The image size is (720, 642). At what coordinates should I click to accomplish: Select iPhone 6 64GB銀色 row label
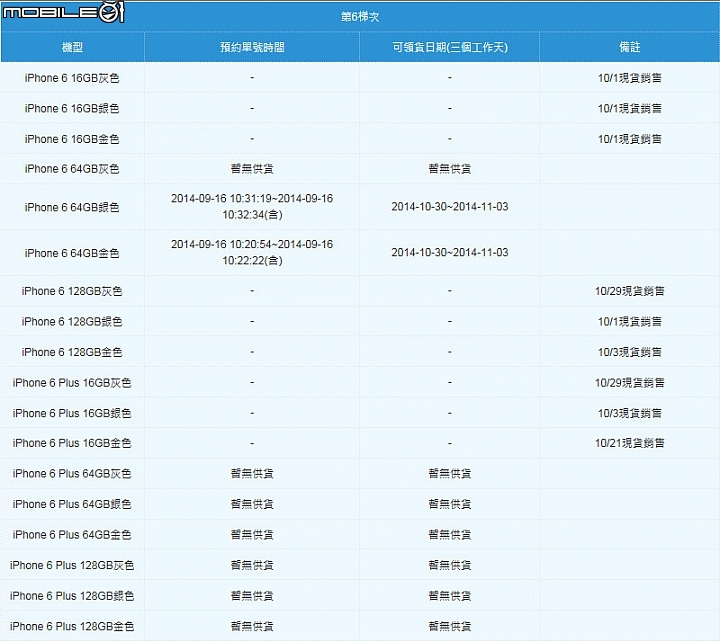coord(72,208)
